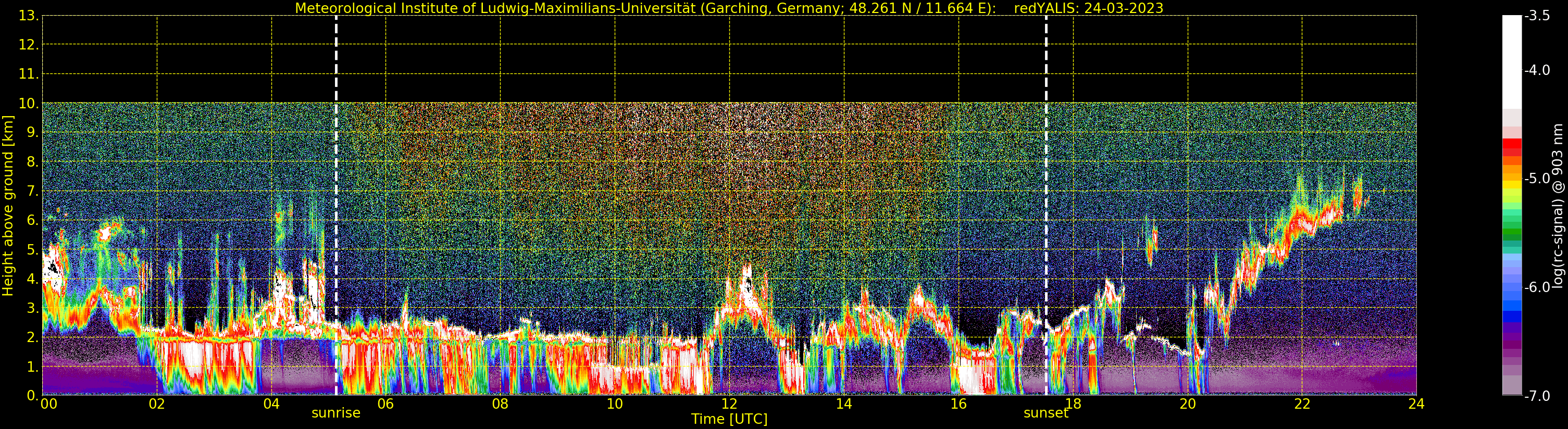Select the white dashed sunrise marker line

coord(336,206)
